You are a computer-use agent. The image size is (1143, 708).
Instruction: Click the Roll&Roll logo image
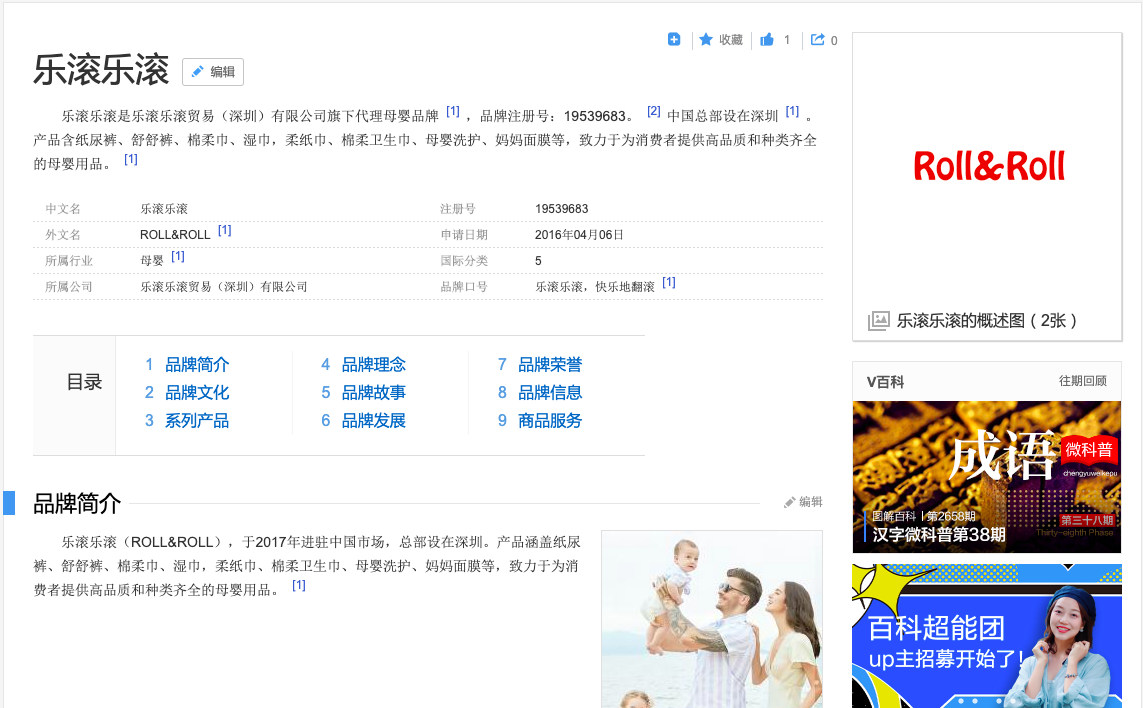pyautogui.click(x=988, y=166)
